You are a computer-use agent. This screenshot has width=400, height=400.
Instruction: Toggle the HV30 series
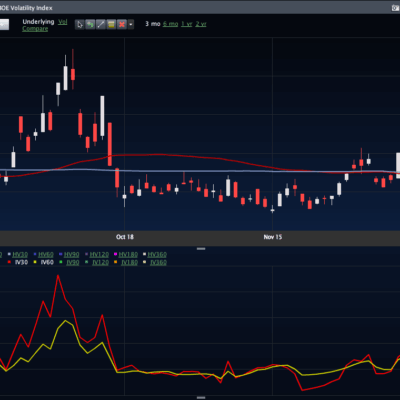[x=20, y=255]
